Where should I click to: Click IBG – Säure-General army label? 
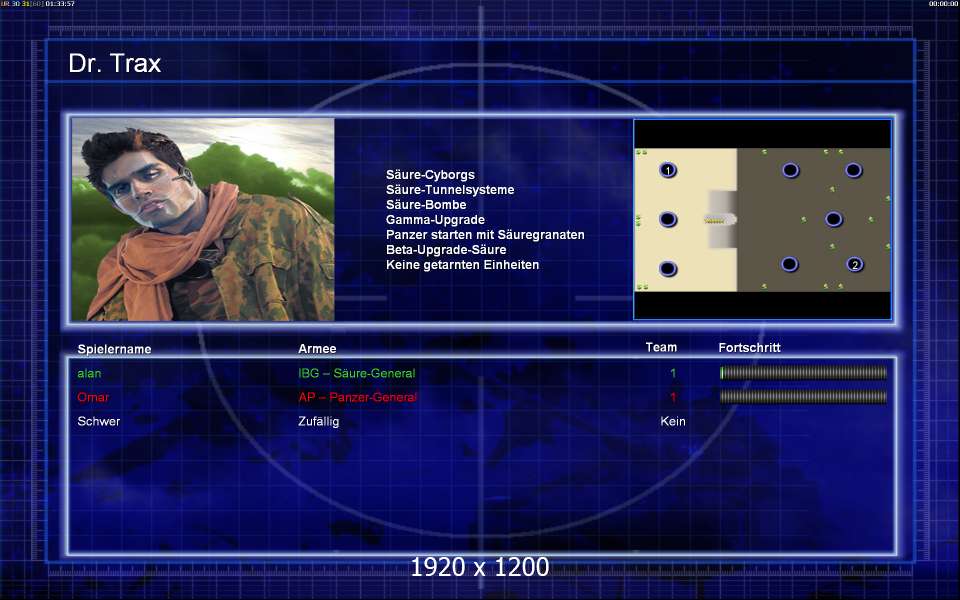pyautogui.click(x=357, y=373)
